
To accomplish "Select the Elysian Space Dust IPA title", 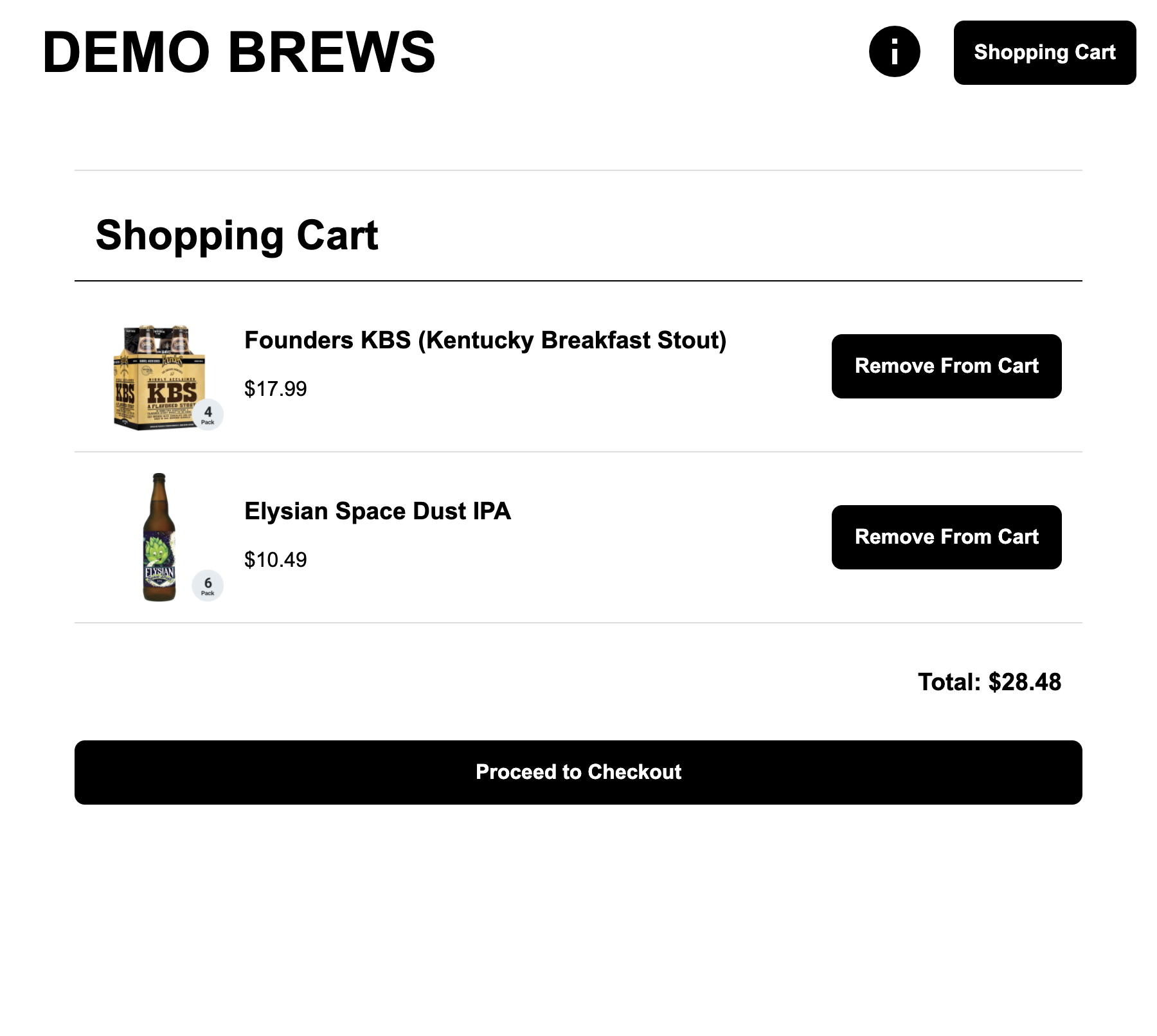I will [x=377, y=511].
